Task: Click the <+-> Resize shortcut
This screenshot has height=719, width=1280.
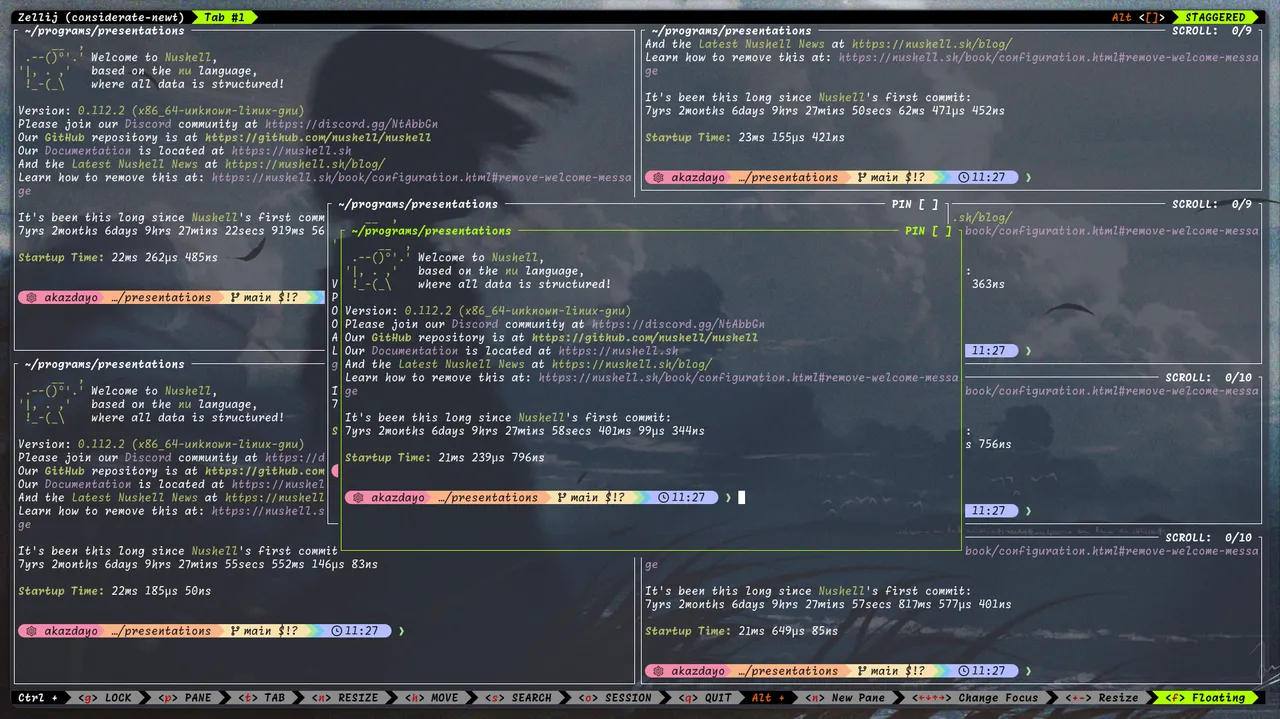Action: (1100, 698)
